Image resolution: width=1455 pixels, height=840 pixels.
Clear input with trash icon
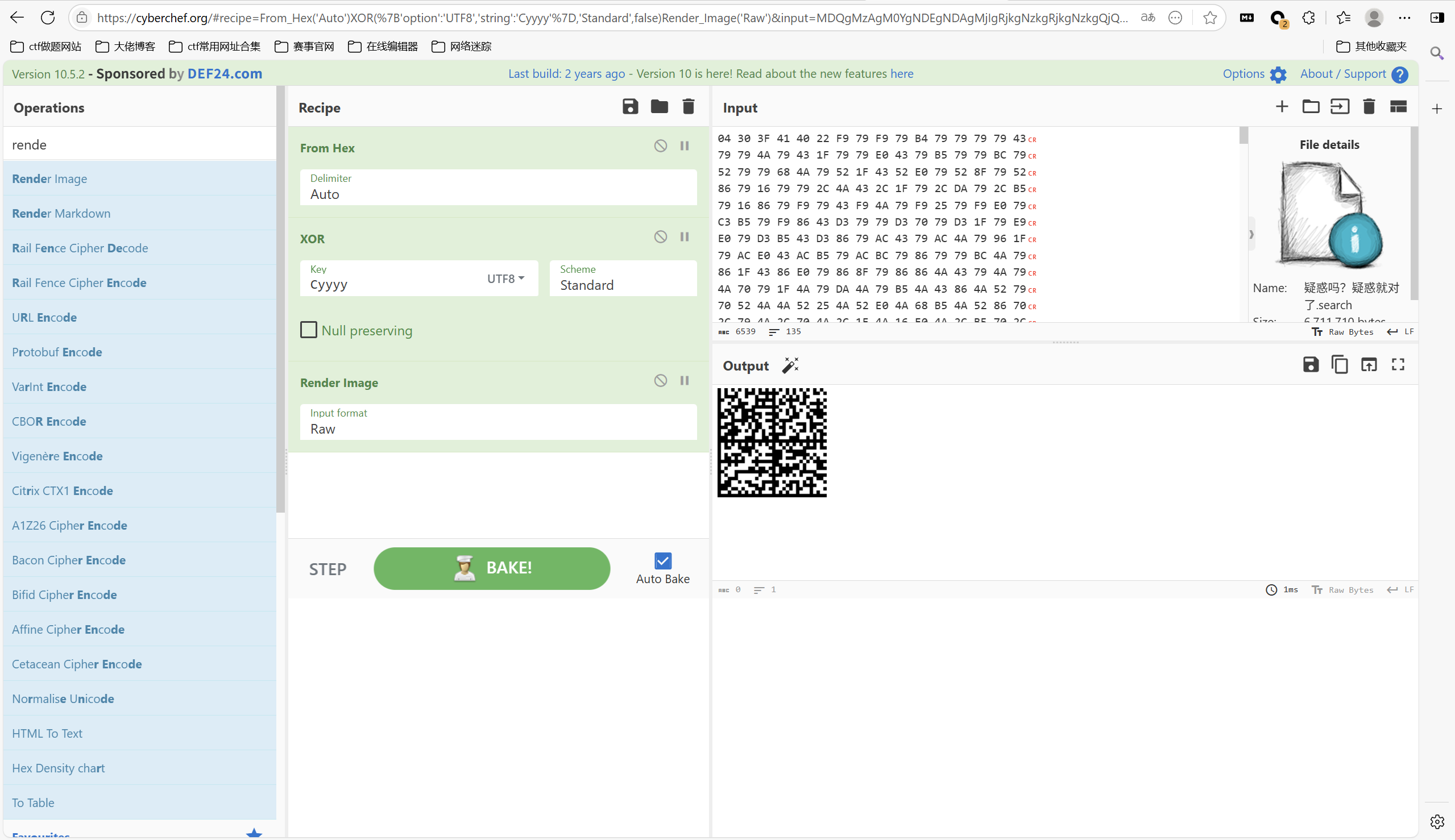click(1369, 107)
